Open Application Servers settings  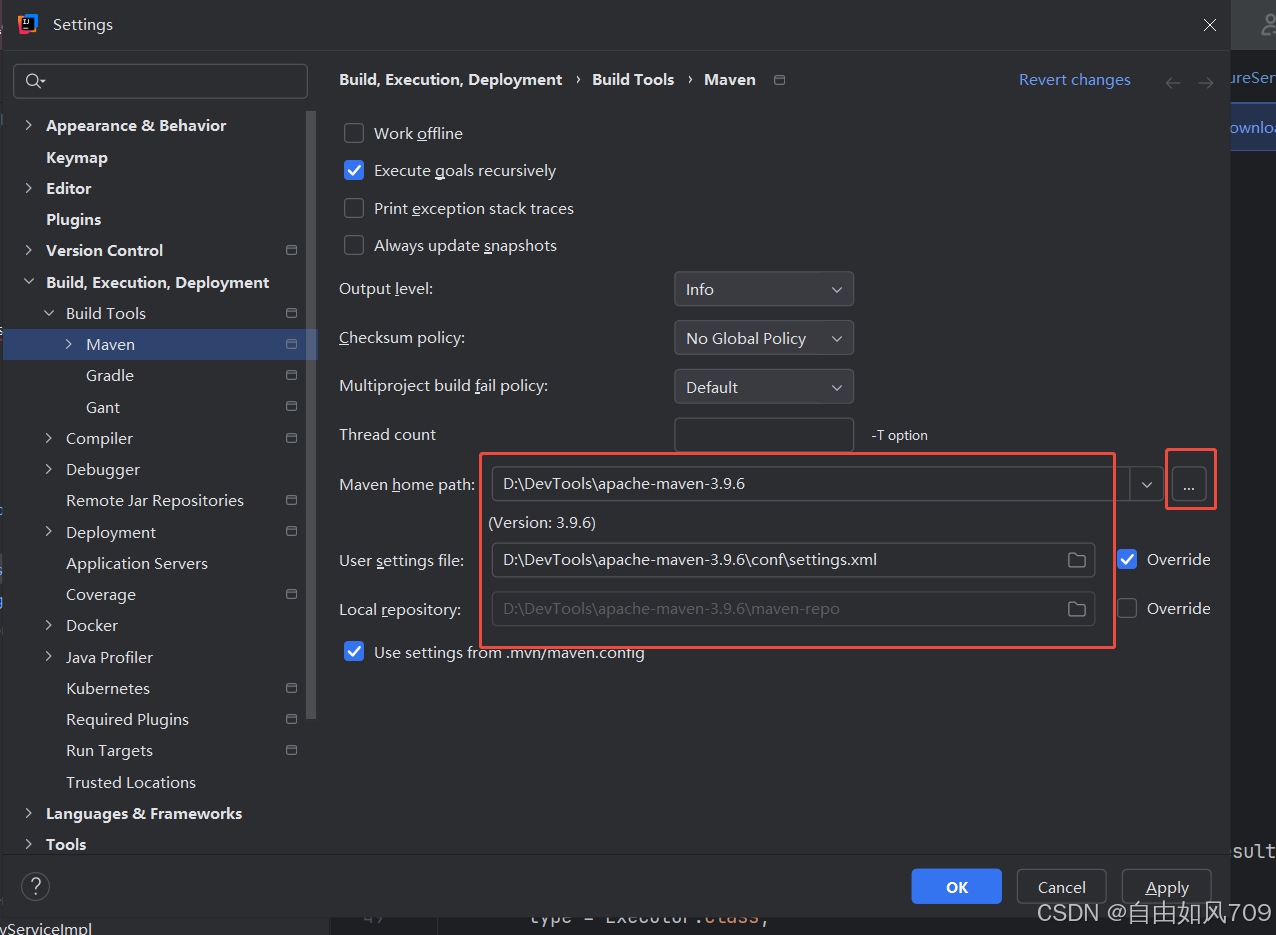point(137,563)
